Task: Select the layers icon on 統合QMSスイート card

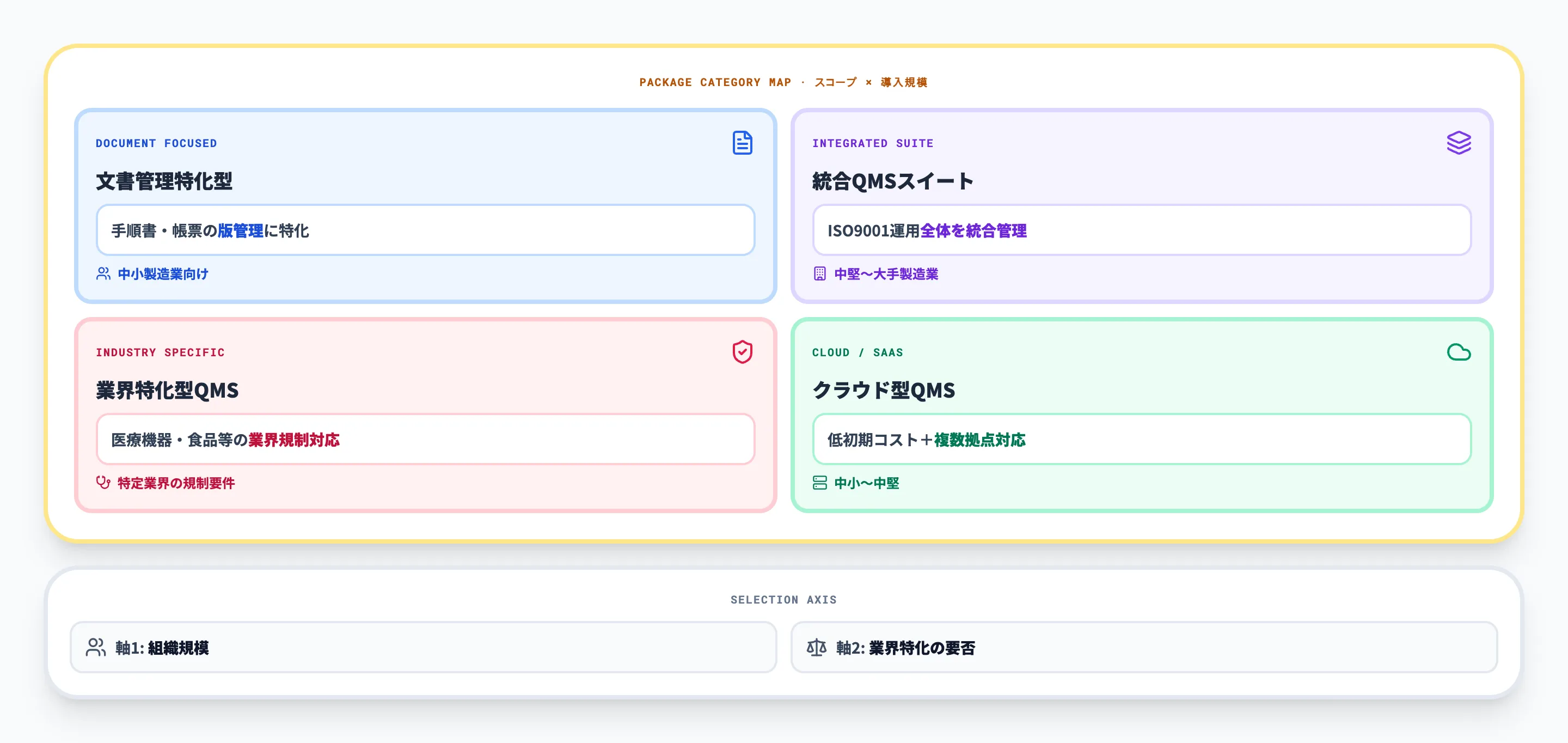Action: (x=1459, y=143)
